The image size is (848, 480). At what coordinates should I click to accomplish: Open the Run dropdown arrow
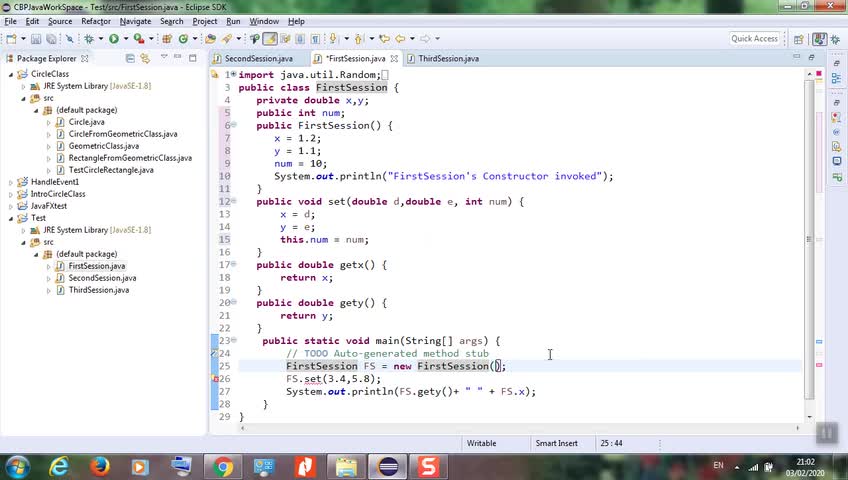[x=125, y=39]
